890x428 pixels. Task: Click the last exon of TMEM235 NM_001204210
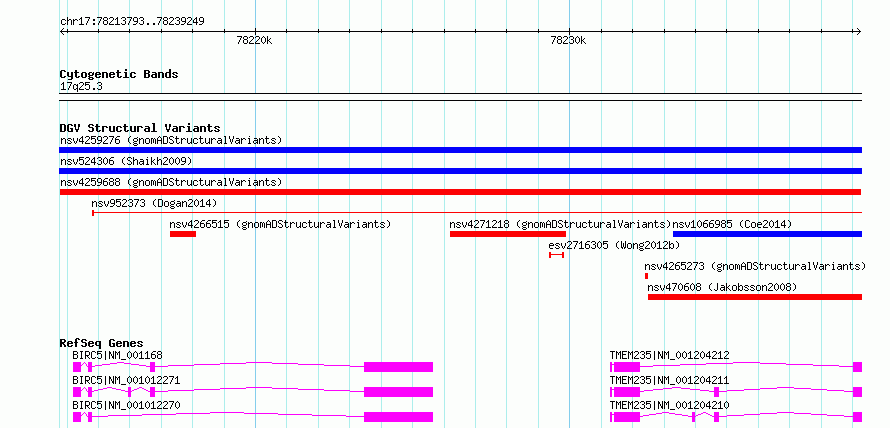(x=857, y=417)
